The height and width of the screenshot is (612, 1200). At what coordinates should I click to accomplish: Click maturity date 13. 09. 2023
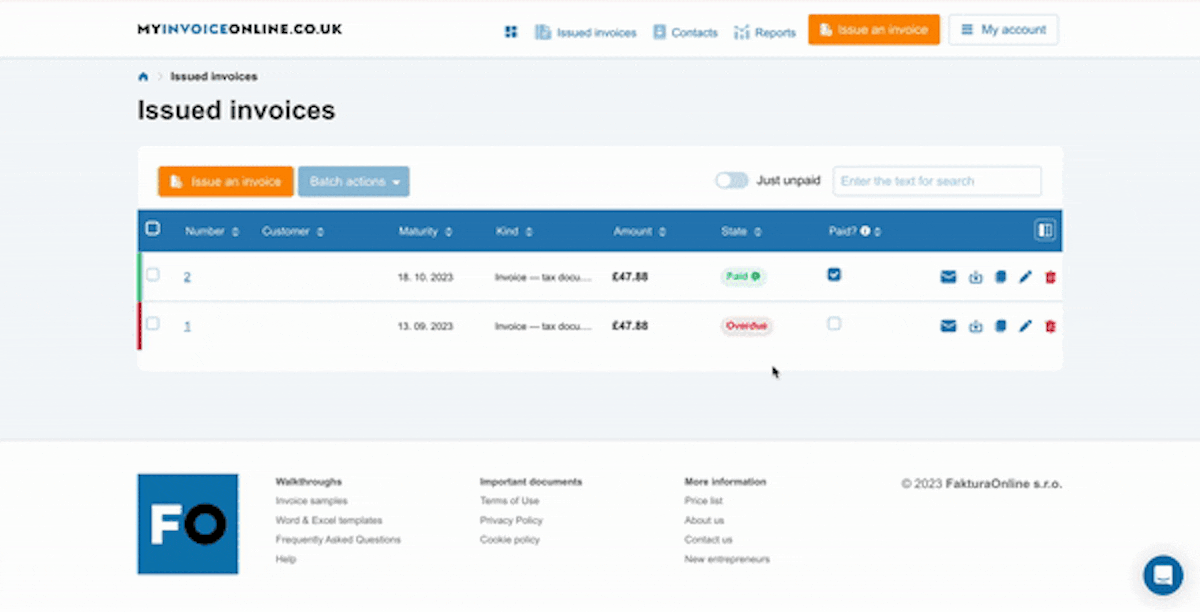pyautogui.click(x=426, y=326)
